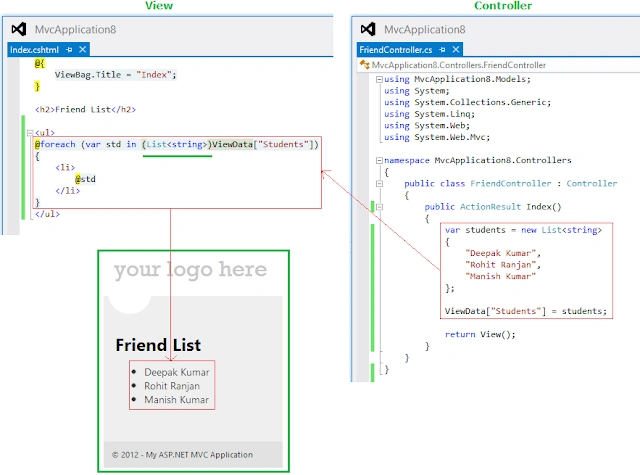This screenshot has height=475, width=640.
Task: Click Deepak Kumar in the Friend List
Action: coord(177,372)
